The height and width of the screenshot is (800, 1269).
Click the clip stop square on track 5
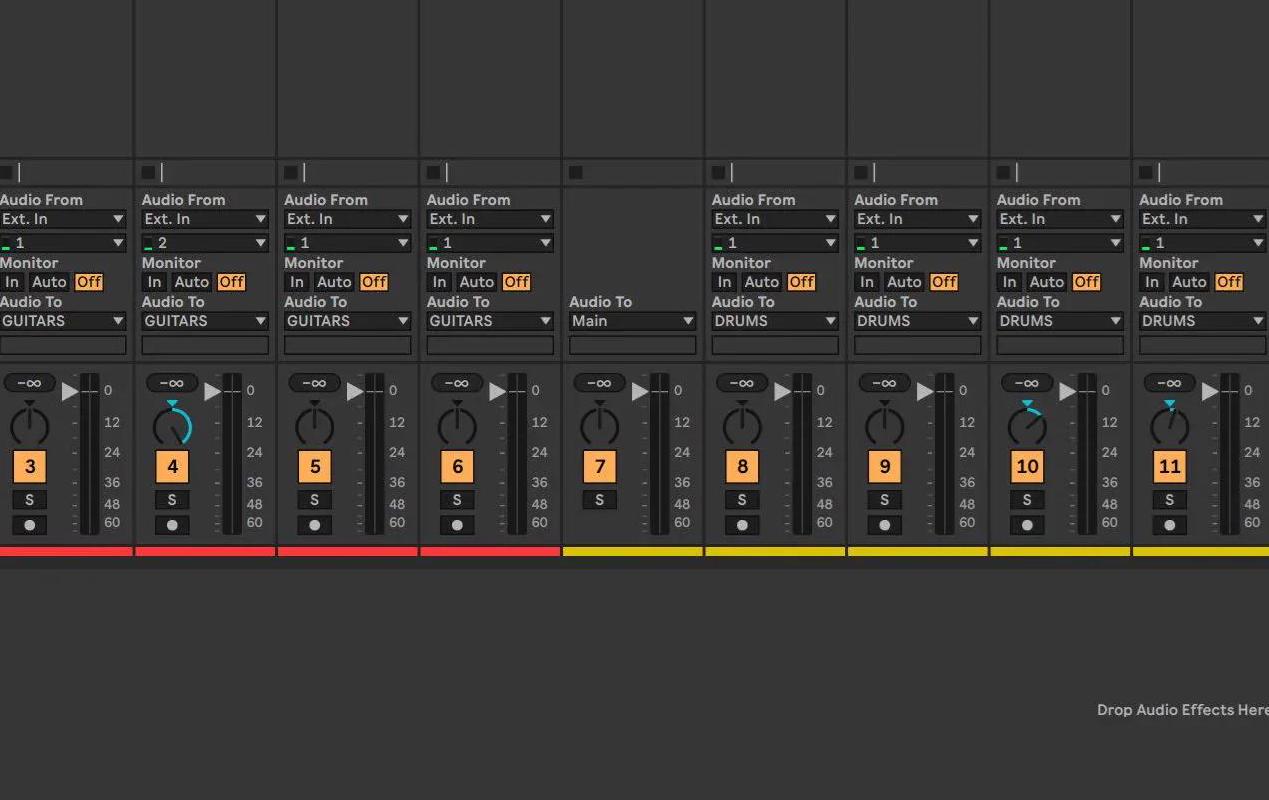[x=291, y=172]
